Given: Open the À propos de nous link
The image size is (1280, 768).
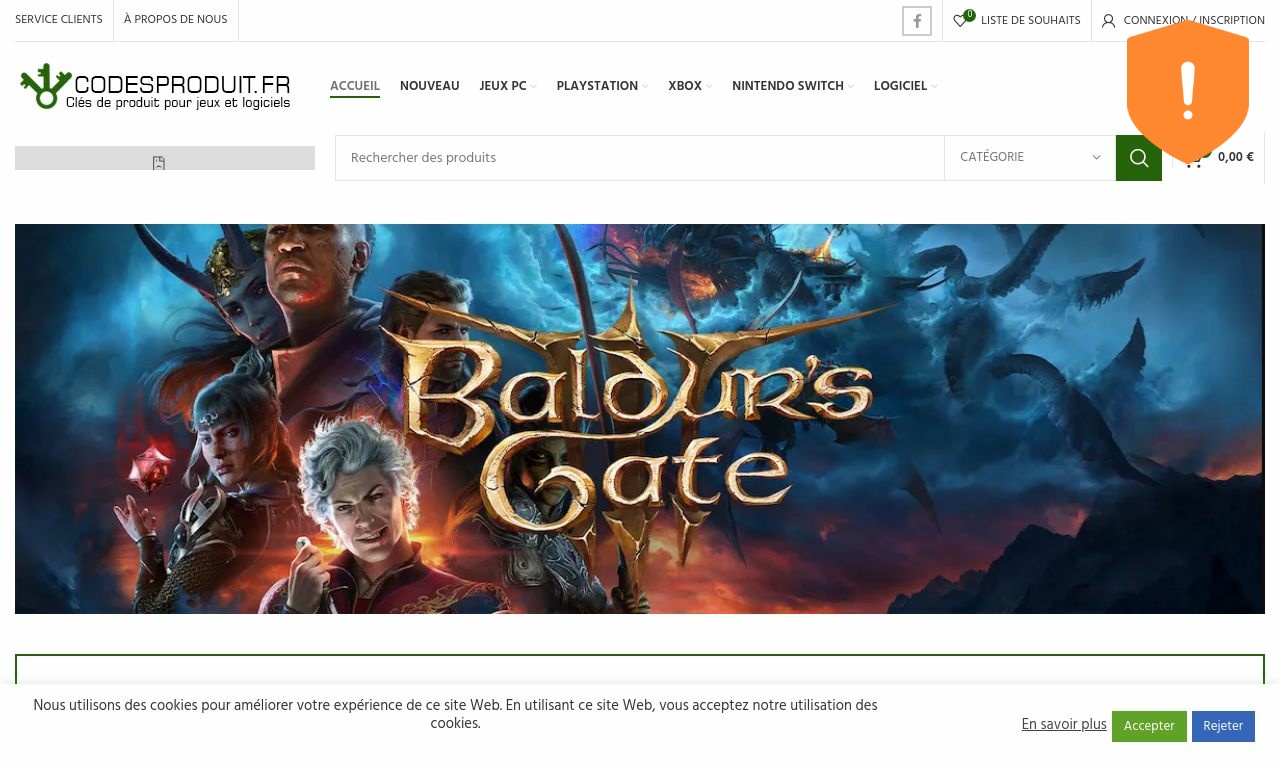Looking at the screenshot, I should pos(176,20).
